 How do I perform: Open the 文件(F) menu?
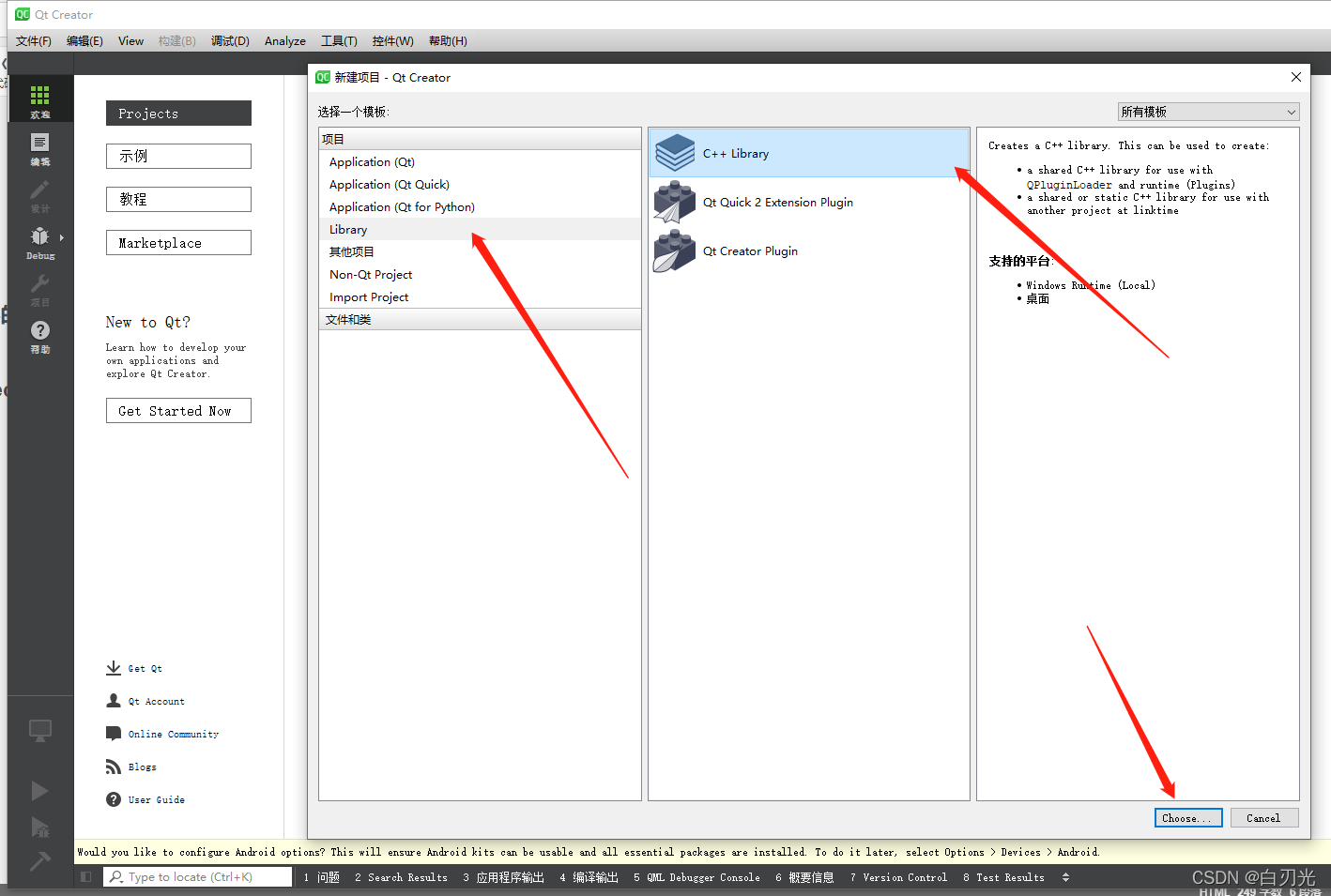point(34,40)
